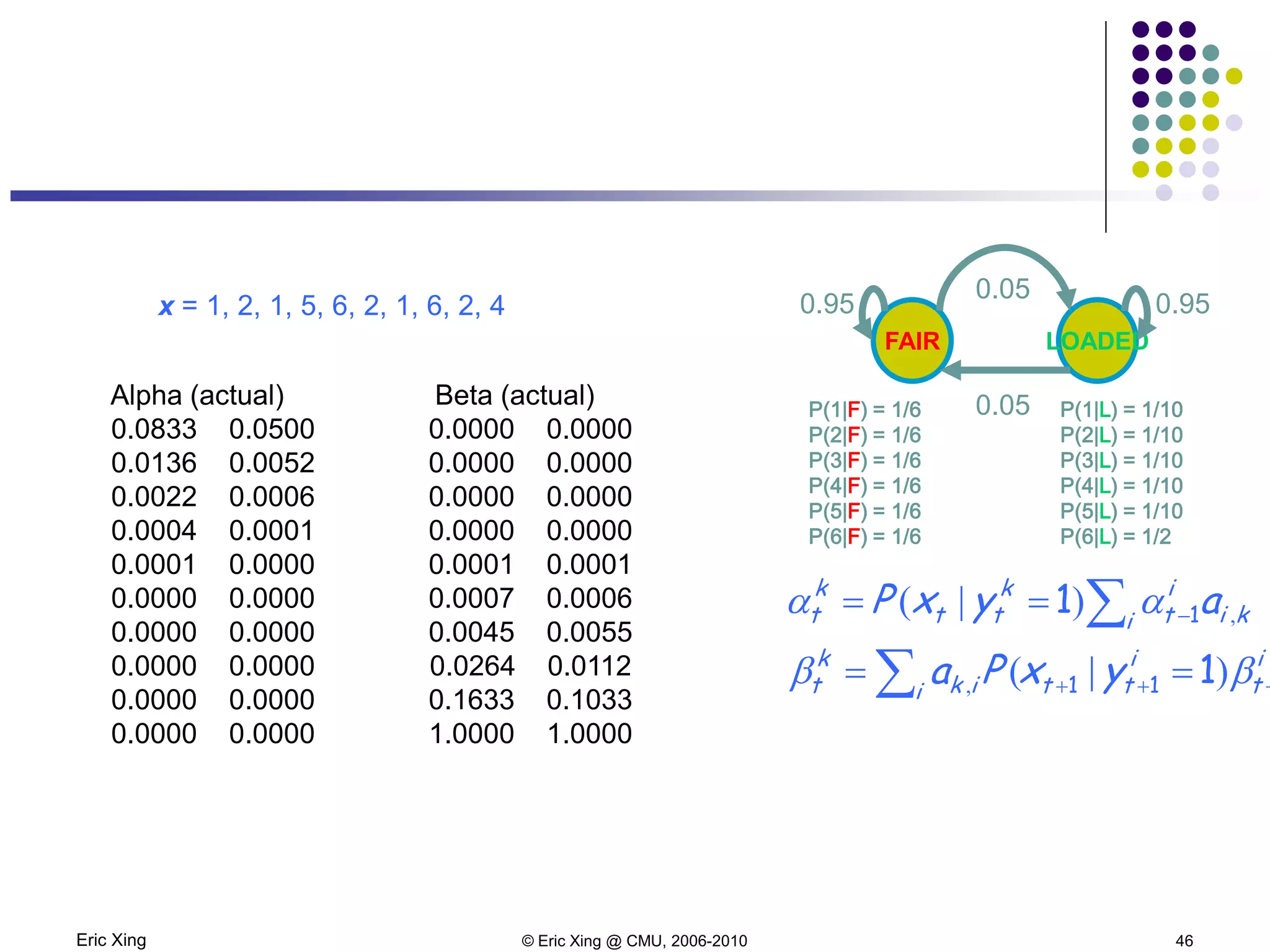Select beta value 0.0007

tap(471, 598)
